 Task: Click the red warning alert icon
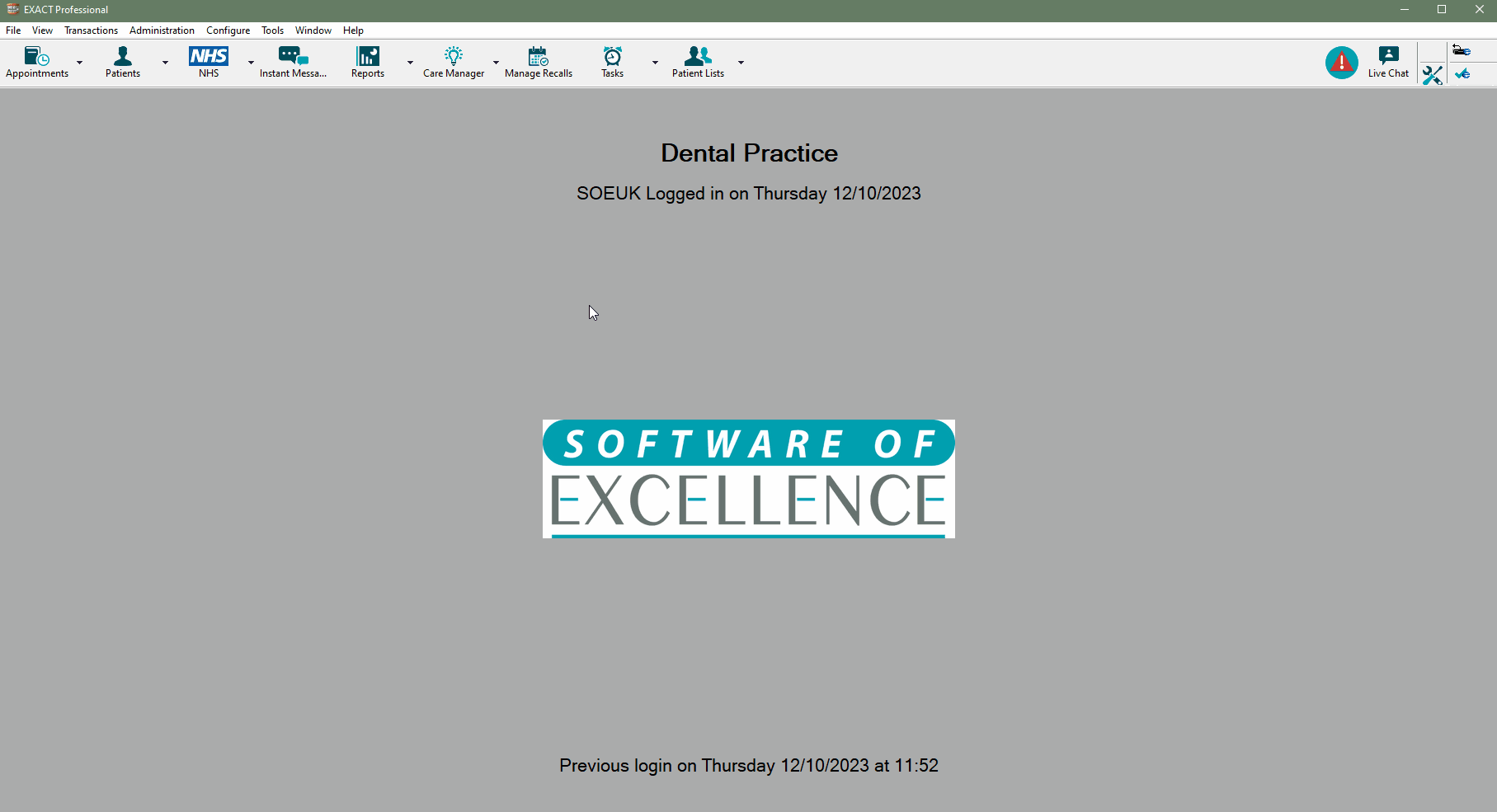tap(1342, 63)
